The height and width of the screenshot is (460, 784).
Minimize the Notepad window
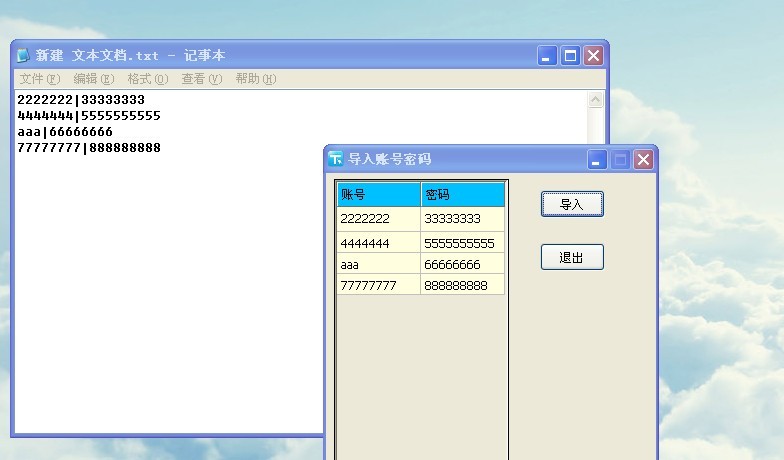(547, 56)
